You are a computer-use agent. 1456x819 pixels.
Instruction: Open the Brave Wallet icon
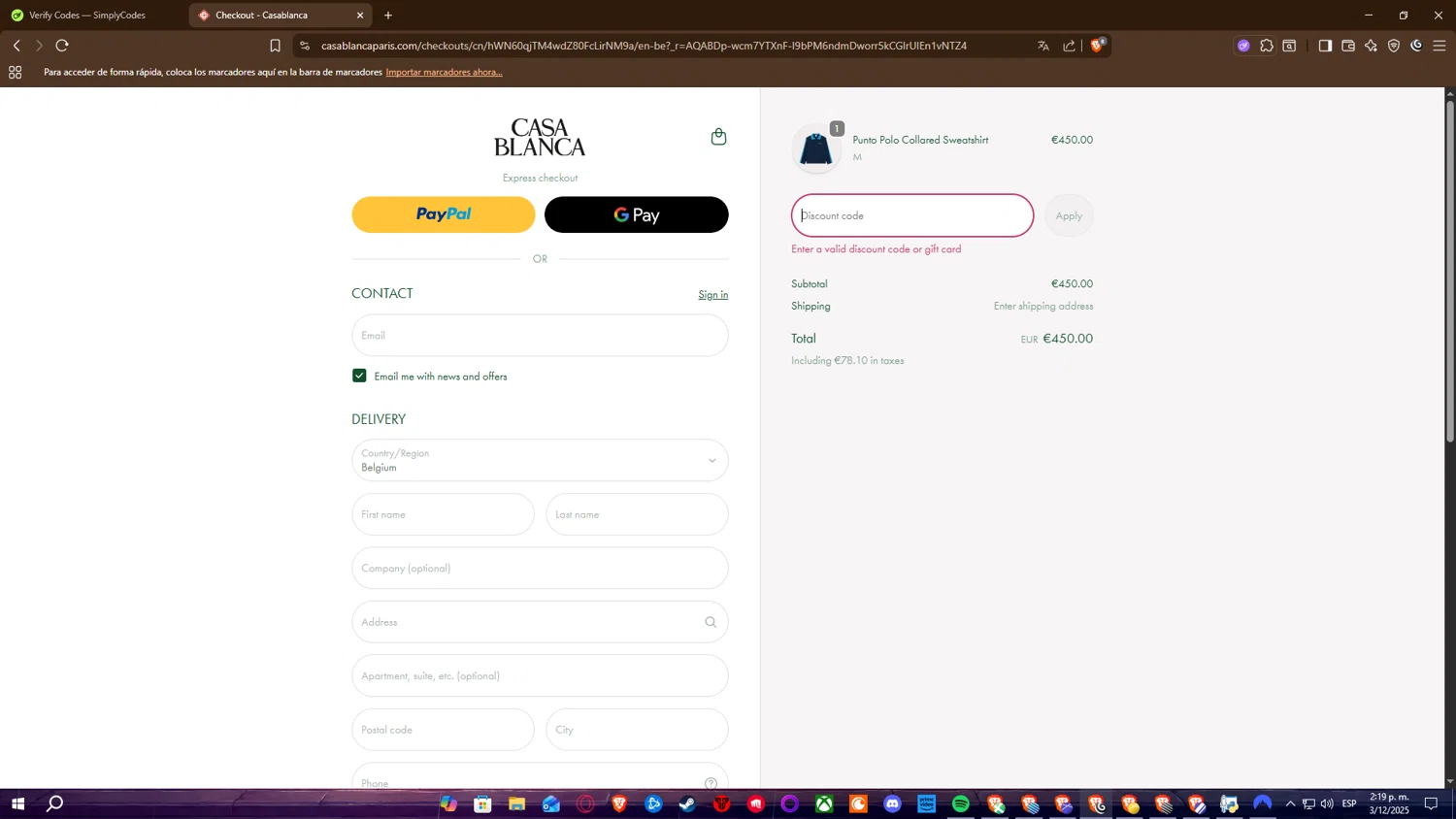tap(1348, 46)
